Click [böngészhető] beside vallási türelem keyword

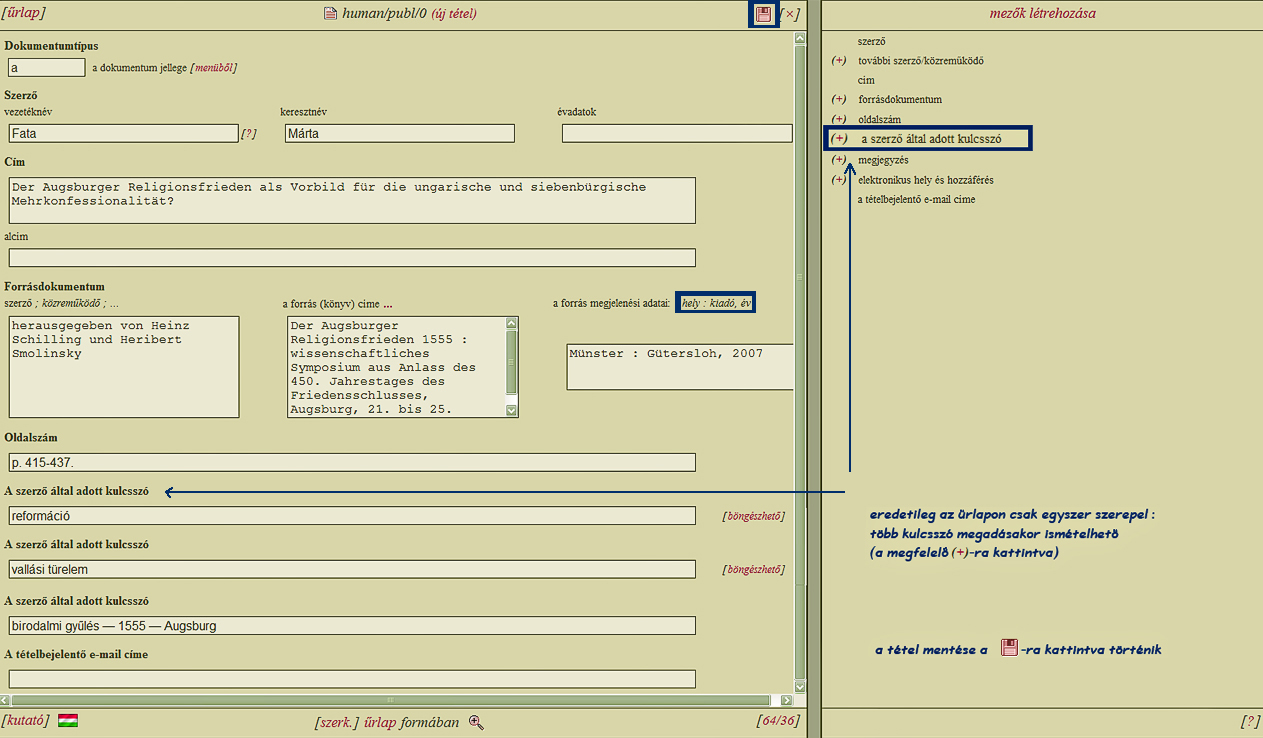753,570
